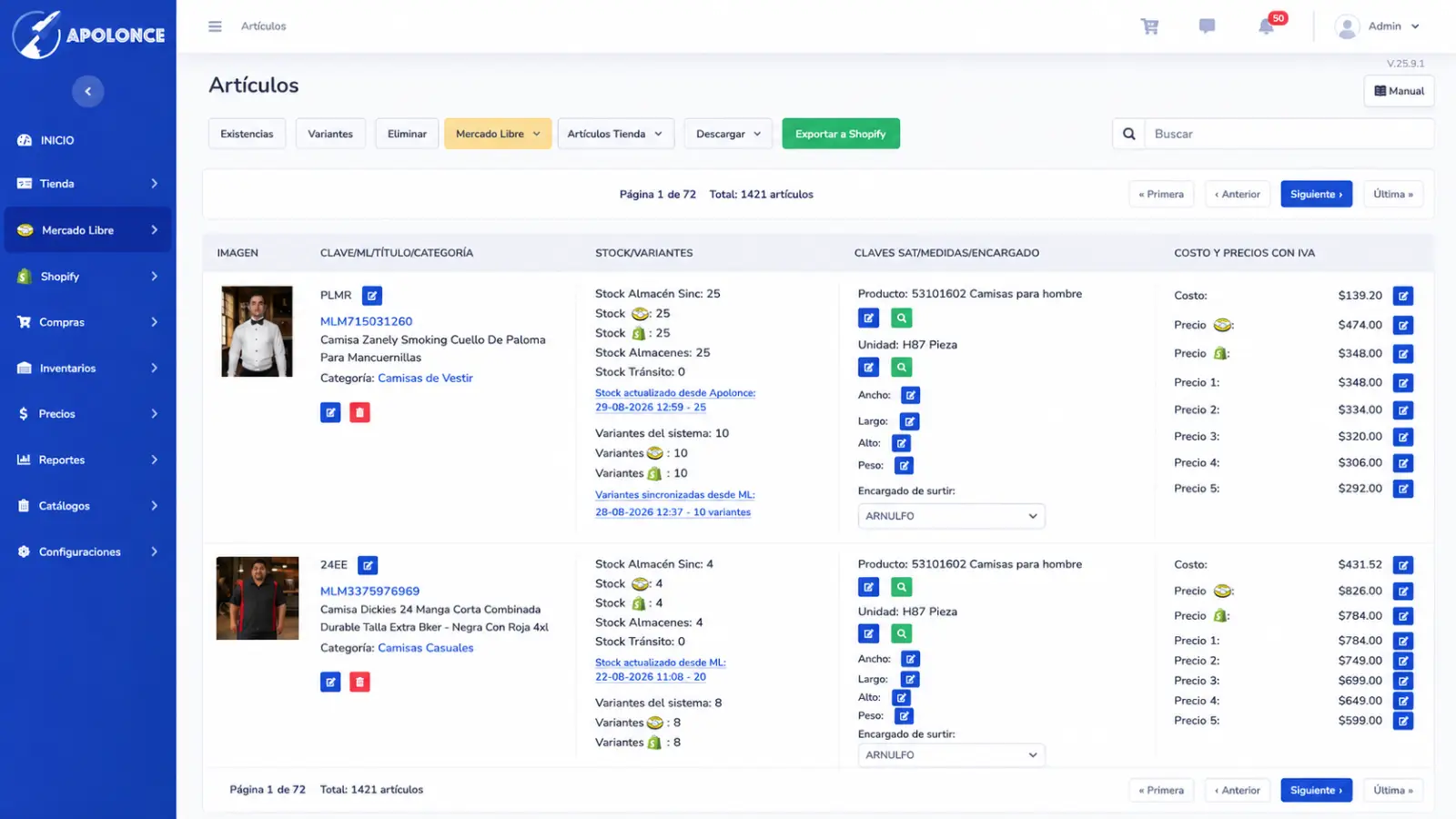Click Exportar a Shopify button
The width and height of the screenshot is (1456, 819).
(841, 134)
